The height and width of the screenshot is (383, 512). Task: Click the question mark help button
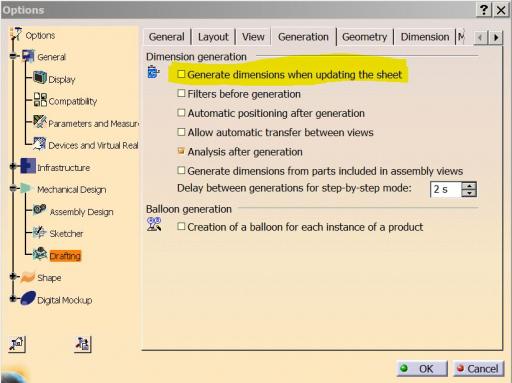[x=484, y=10]
